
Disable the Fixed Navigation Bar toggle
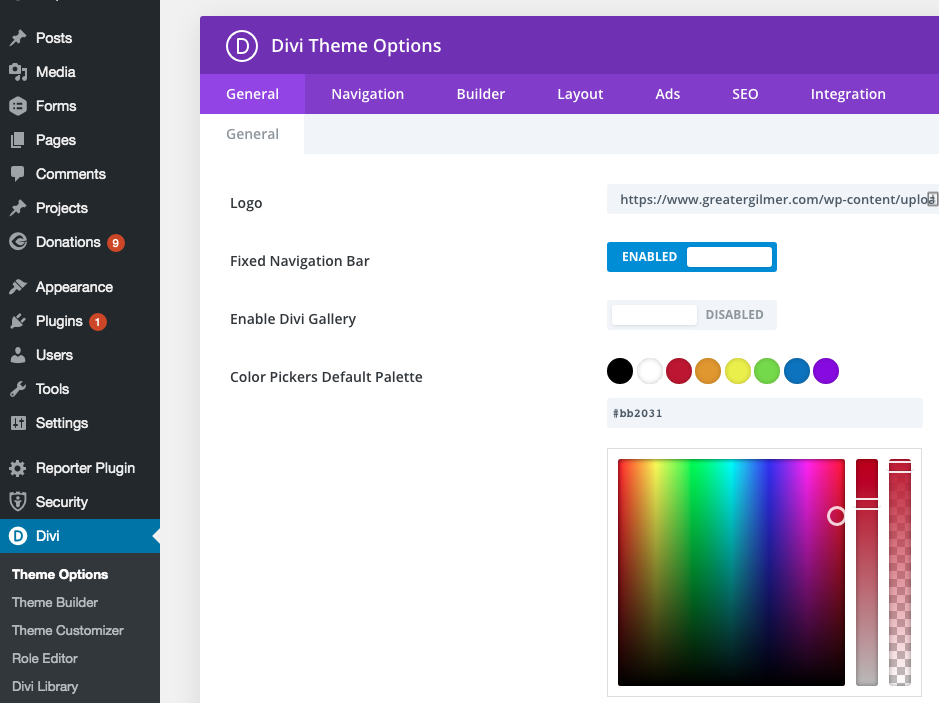[x=692, y=257]
